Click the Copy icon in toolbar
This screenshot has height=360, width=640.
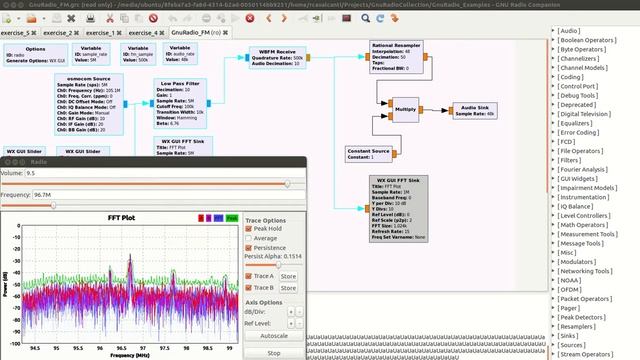(x=124, y=18)
